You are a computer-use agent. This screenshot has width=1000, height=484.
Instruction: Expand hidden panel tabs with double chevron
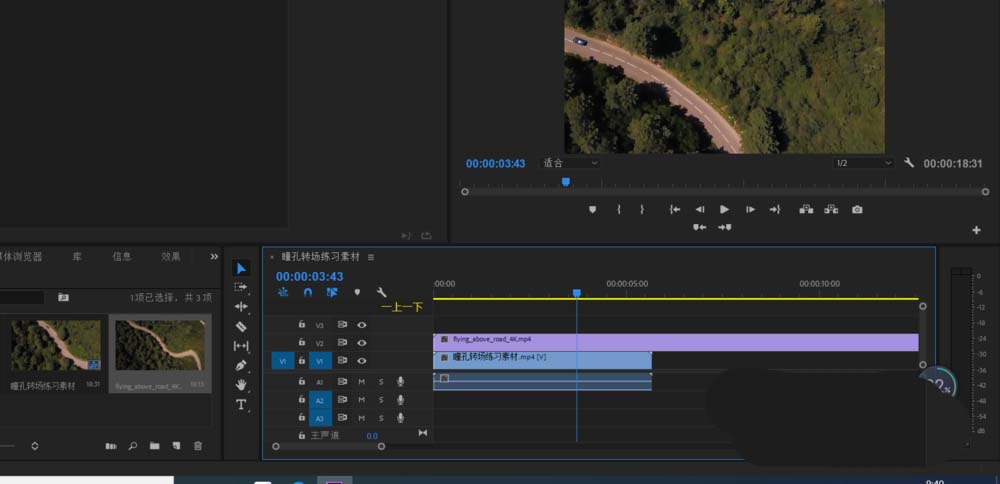214,257
